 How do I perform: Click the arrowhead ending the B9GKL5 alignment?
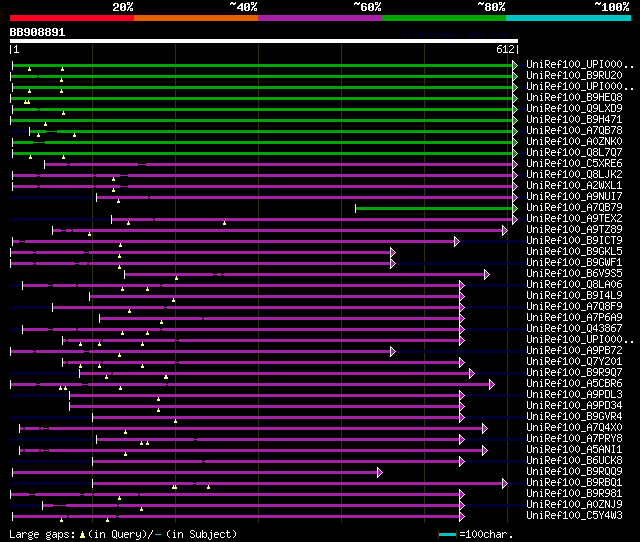(x=393, y=252)
